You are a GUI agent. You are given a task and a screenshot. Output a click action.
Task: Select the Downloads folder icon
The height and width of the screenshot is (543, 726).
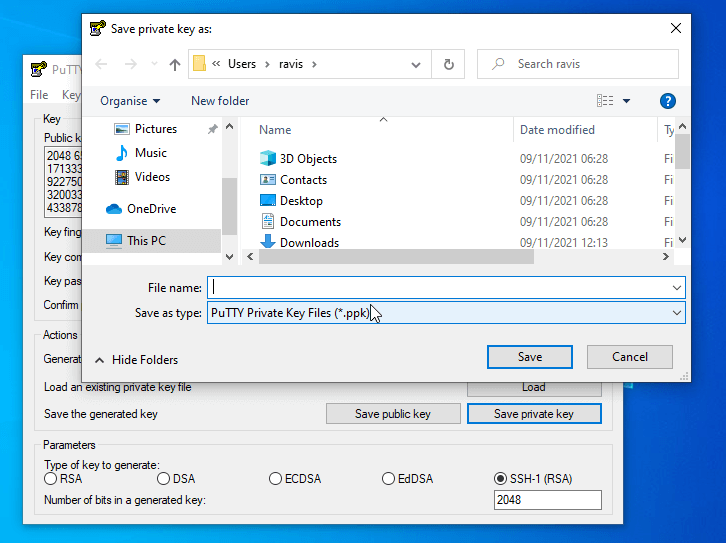coord(268,242)
